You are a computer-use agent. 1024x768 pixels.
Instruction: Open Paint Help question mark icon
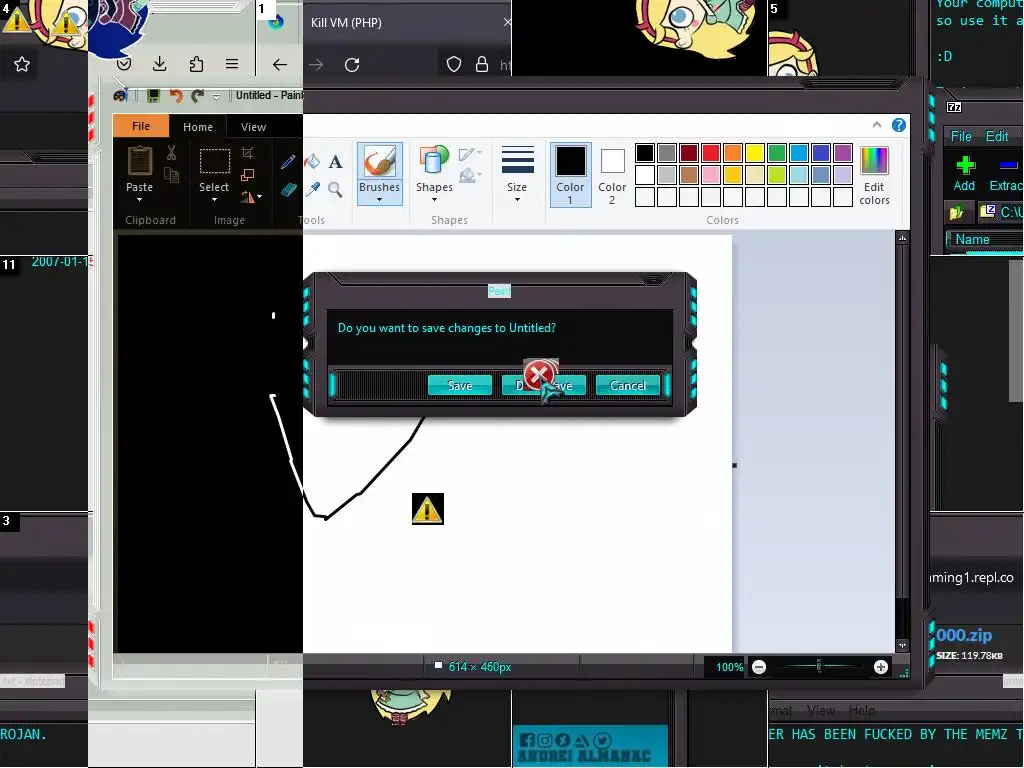point(899,125)
